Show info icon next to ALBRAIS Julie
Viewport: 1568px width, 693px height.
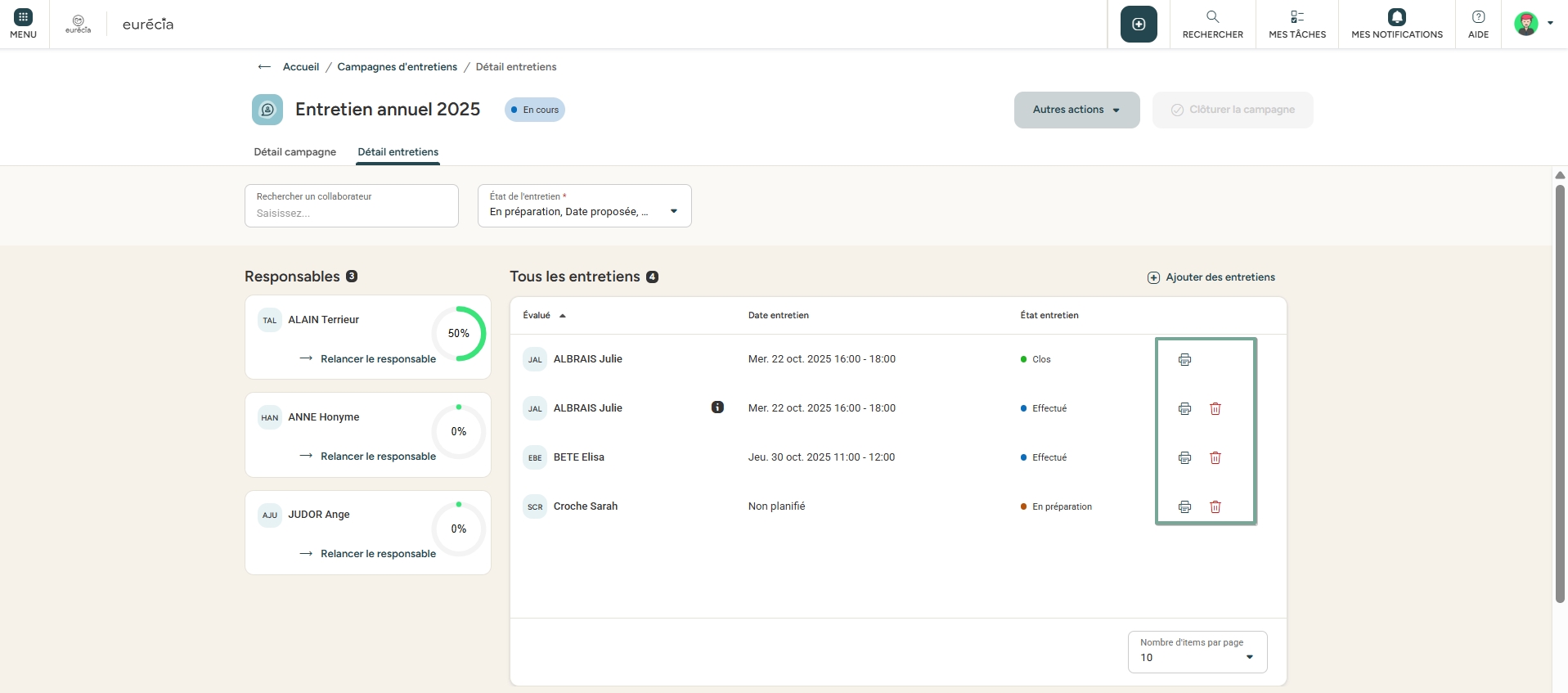(717, 407)
